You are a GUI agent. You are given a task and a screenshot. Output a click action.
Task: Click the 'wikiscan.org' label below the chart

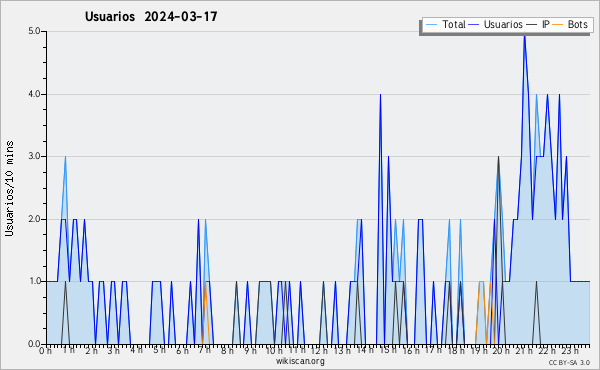coord(300,361)
